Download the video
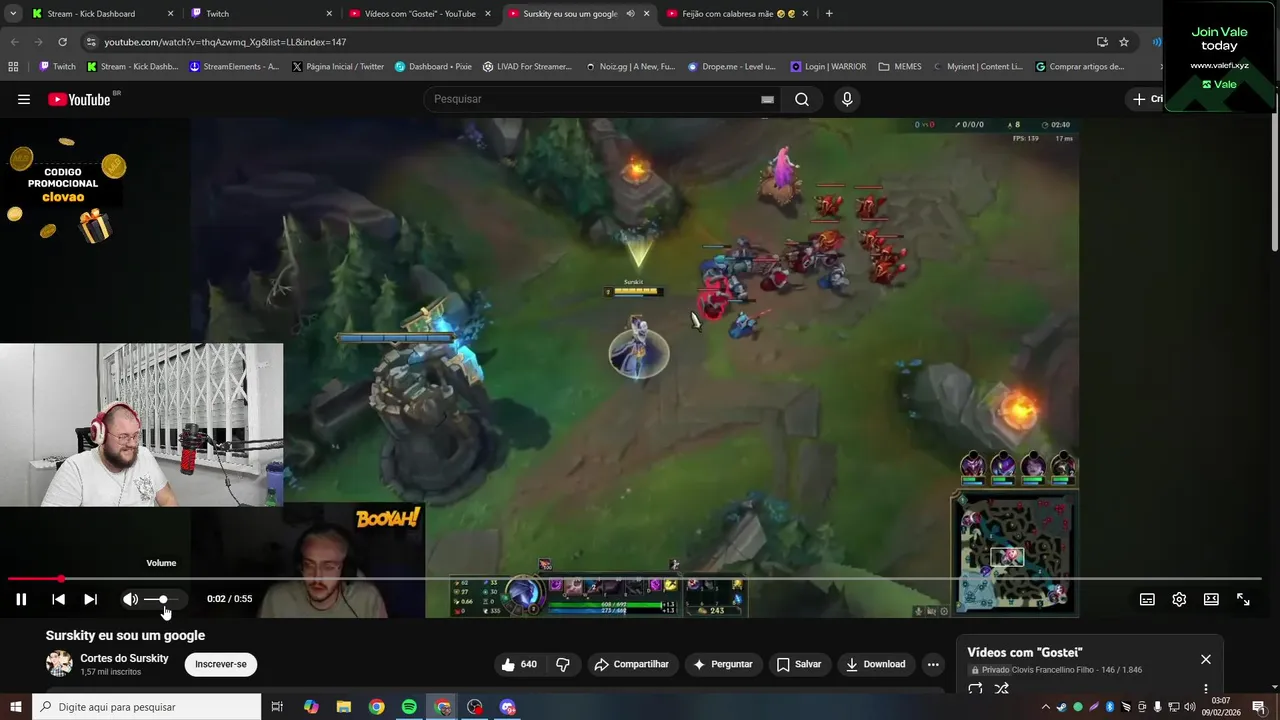1280x720 pixels. click(x=875, y=664)
